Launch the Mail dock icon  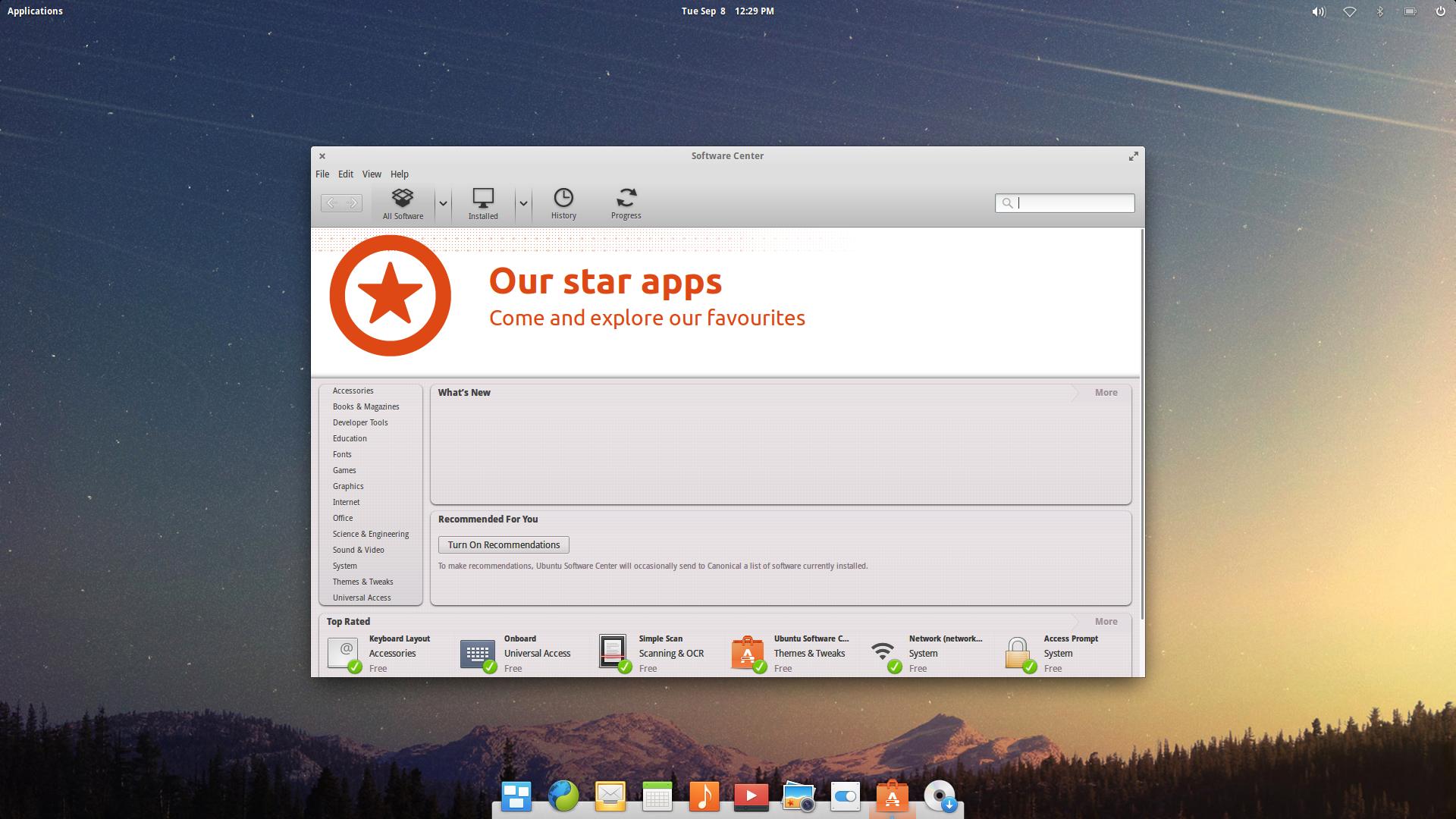point(610,796)
